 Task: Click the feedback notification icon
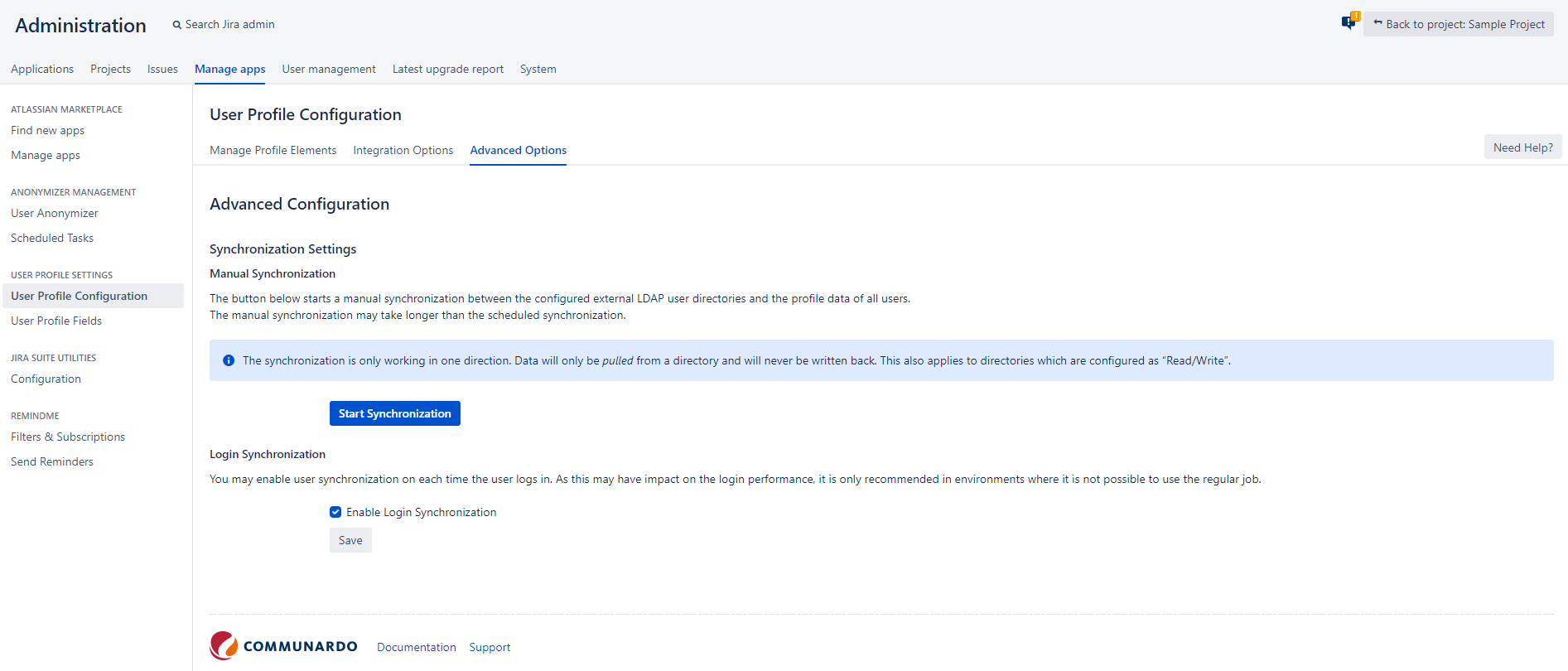point(1349,22)
